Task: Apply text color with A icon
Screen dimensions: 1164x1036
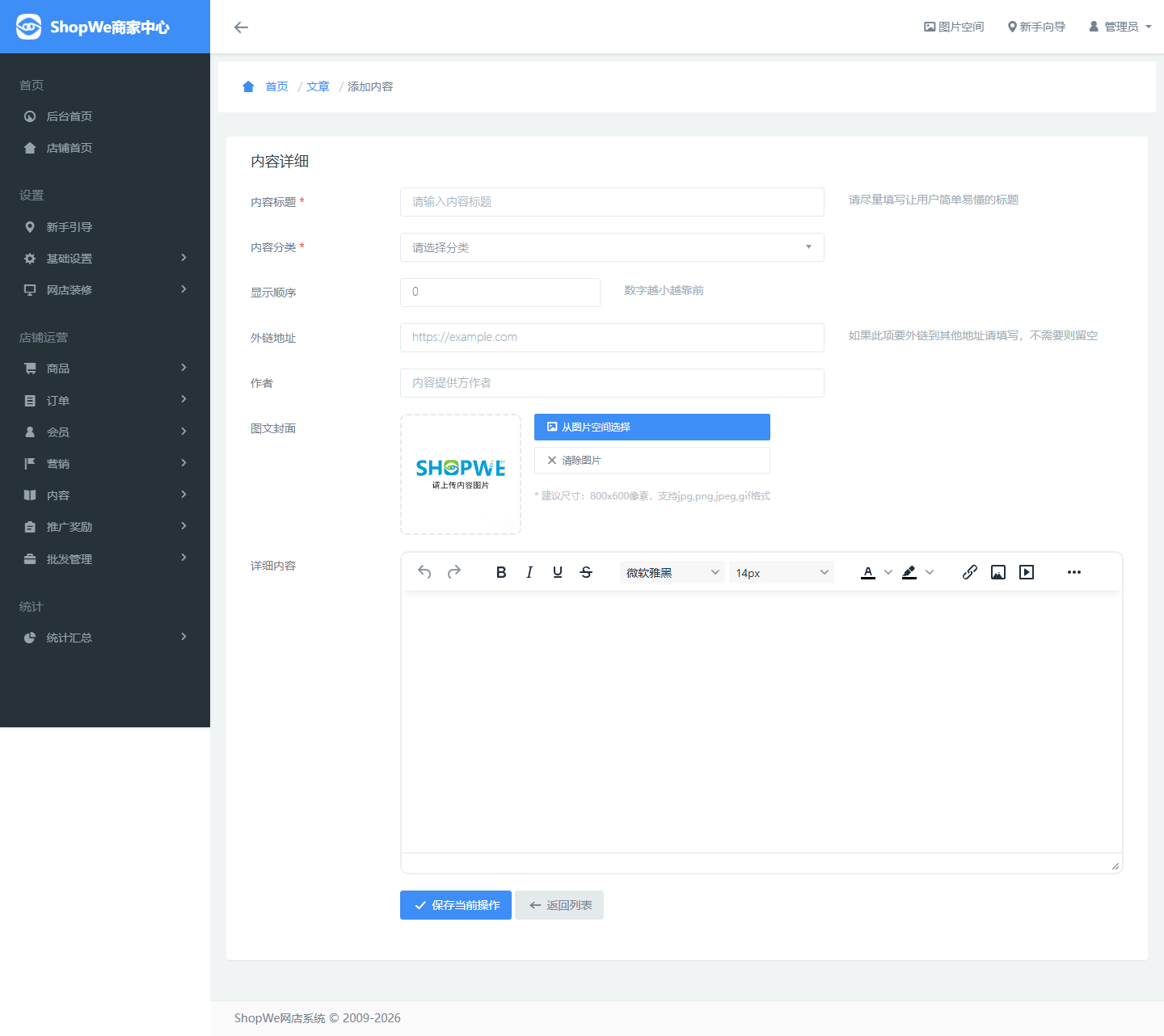Action: pos(868,572)
